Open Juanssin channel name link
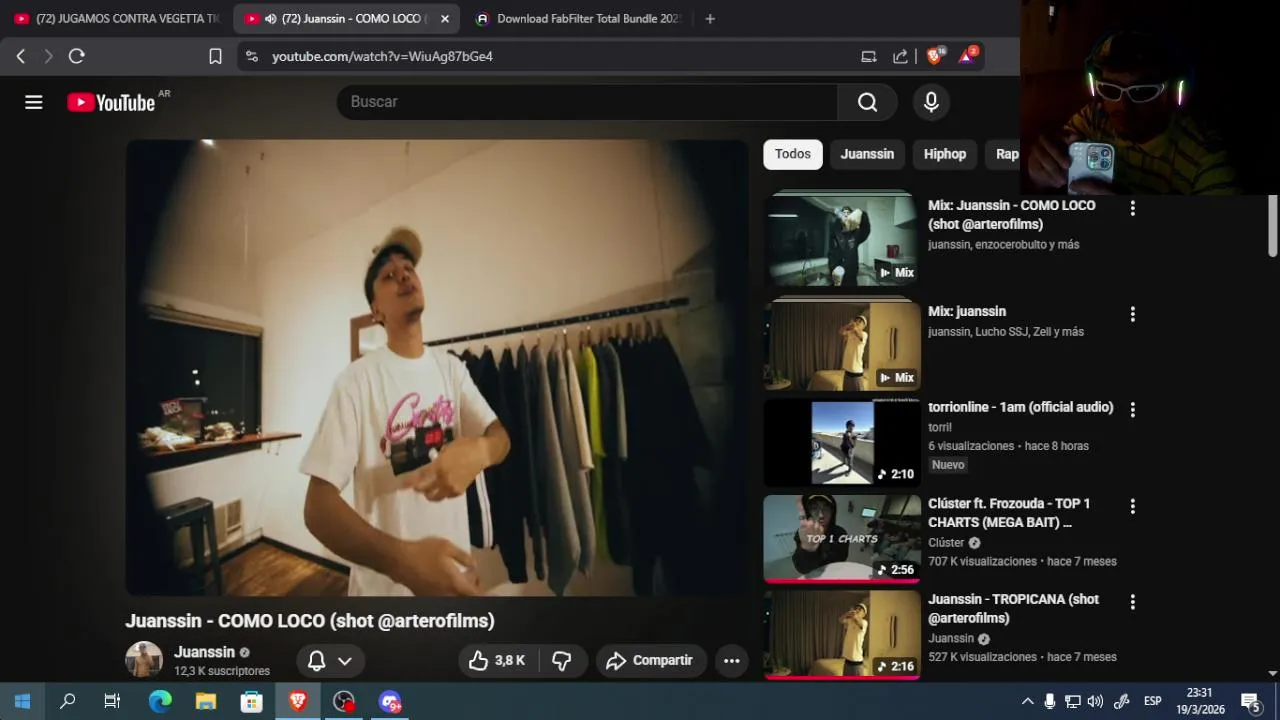The image size is (1280, 720). pyautogui.click(x=204, y=652)
